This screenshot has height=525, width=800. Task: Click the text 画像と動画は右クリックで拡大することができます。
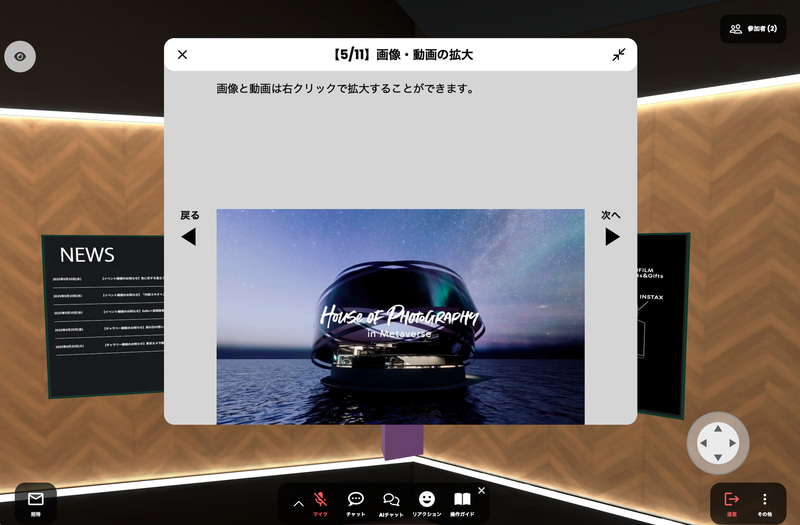(346, 89)
